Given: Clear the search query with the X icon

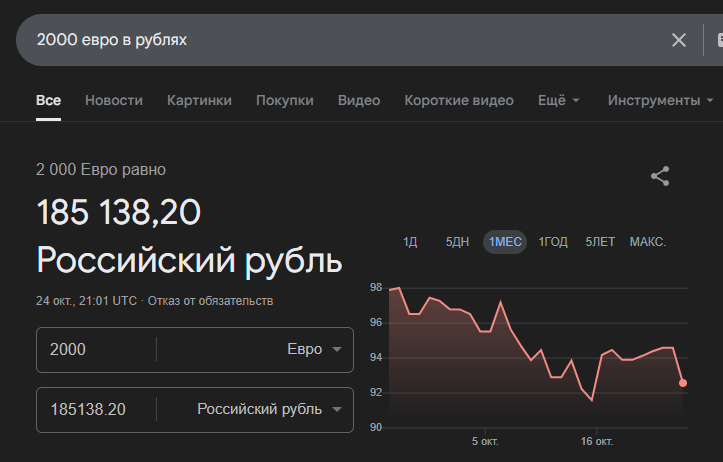Looking at the screenshot, I should pos(679,40).
